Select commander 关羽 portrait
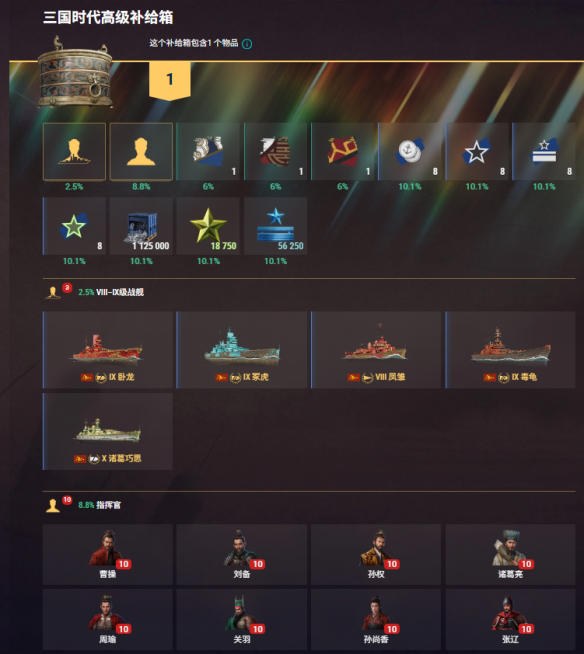Image resolution: width=584 pixels, height=654 pixels. pyautogui.click(x=242, y=619)
